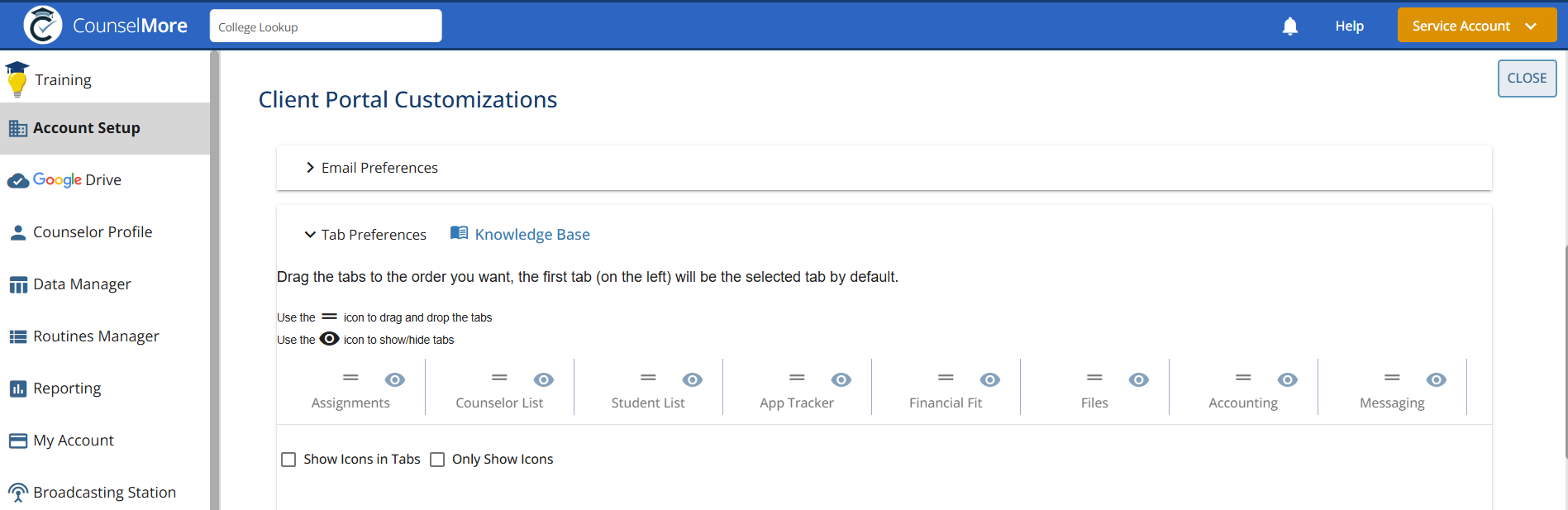The image size is (1568, 510).
Task: Click the Google Drive cloud icon
Action: [x=17, y=181]
